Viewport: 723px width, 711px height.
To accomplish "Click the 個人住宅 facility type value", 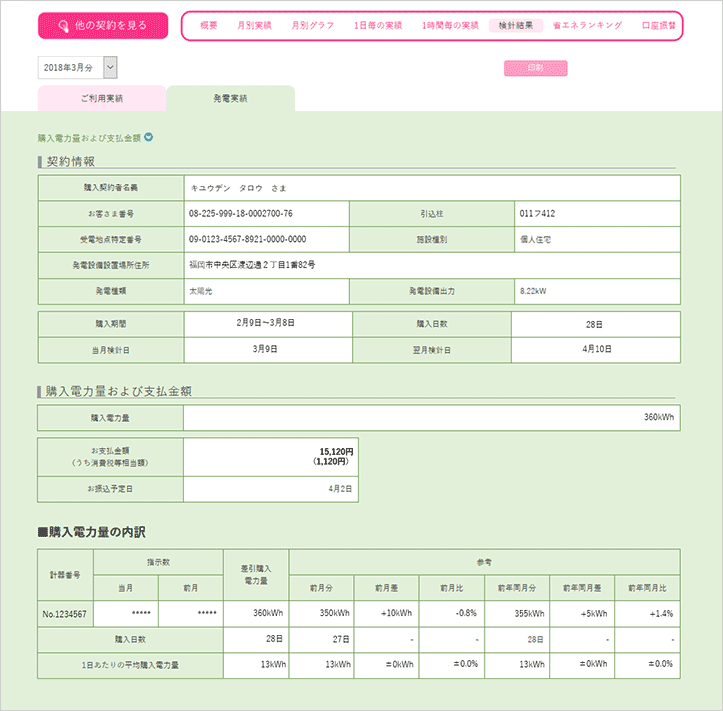I will click(535, 239).
